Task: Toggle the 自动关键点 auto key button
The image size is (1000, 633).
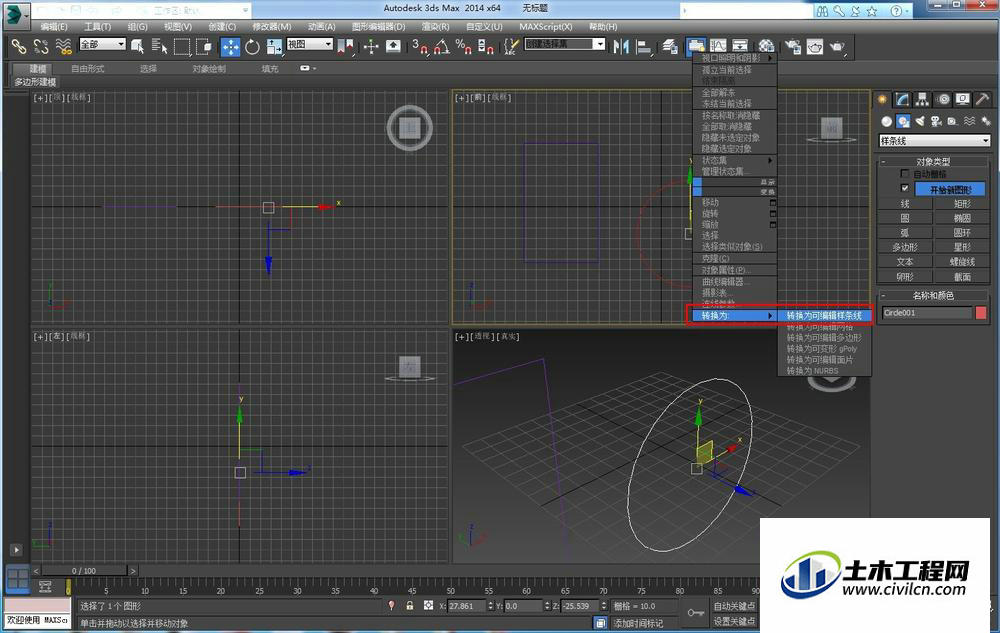Action: (734, 606)
